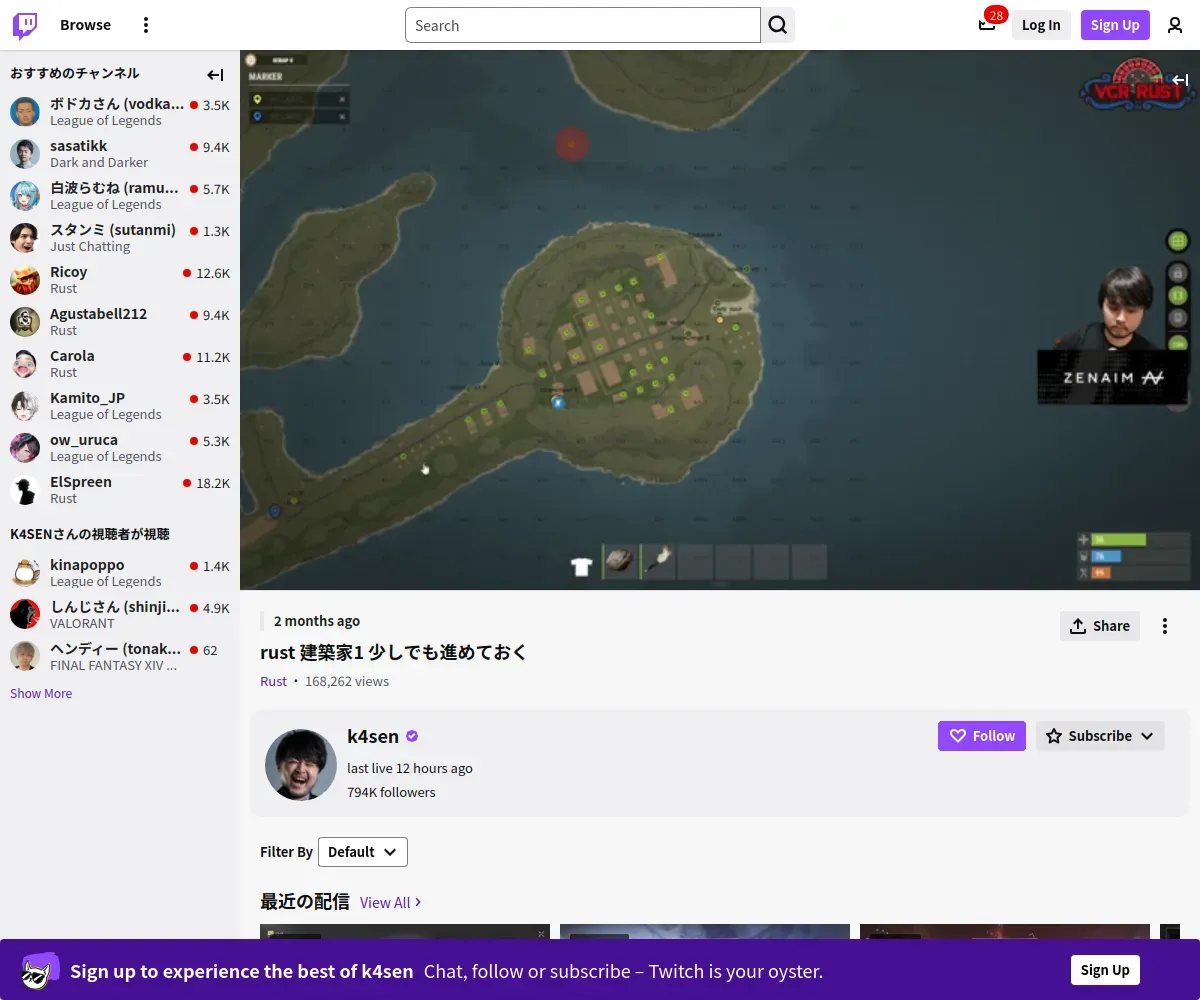The image size is (1200, 1000).
Task: Open the Subscribe dropdown button
Action: (x=1100, y=736)
